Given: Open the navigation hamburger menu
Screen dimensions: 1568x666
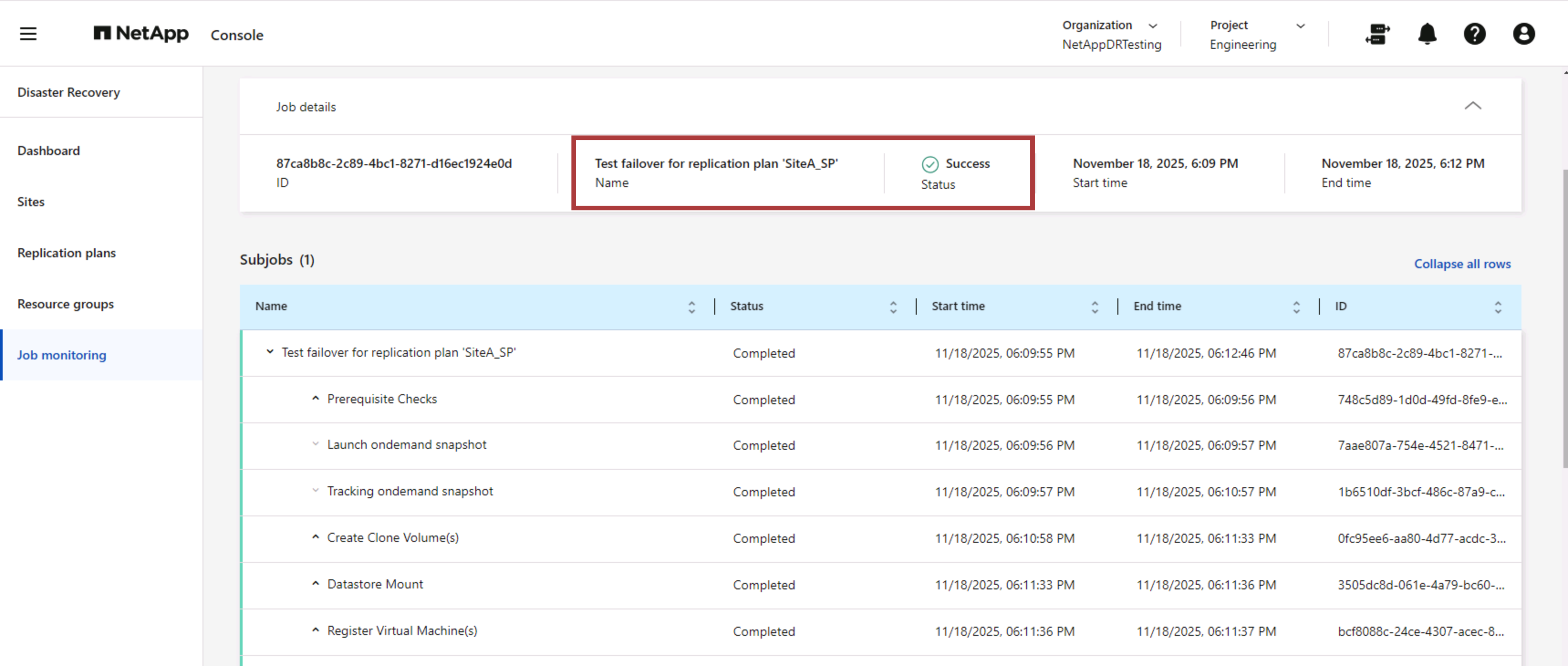Looking at the screenshot, I should (27, 34).
